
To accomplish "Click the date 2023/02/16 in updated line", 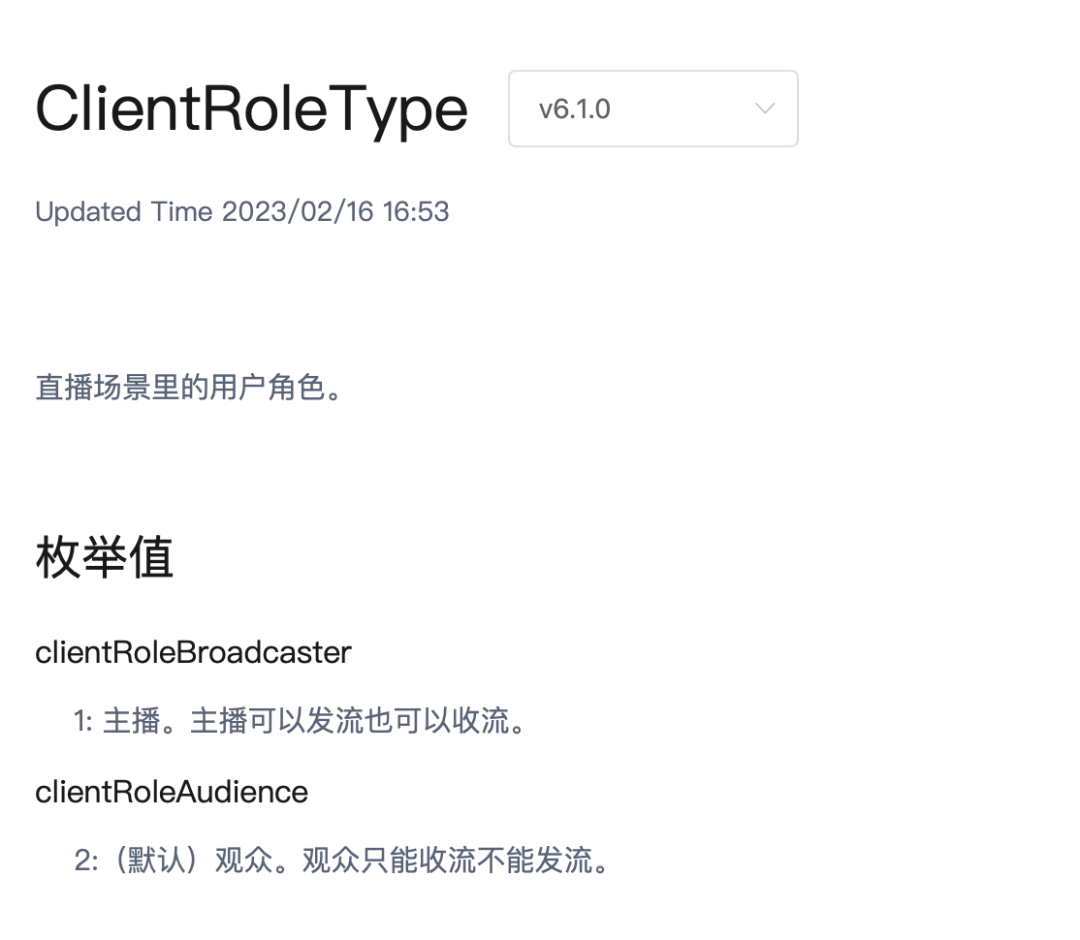I will tap(298, 211).
